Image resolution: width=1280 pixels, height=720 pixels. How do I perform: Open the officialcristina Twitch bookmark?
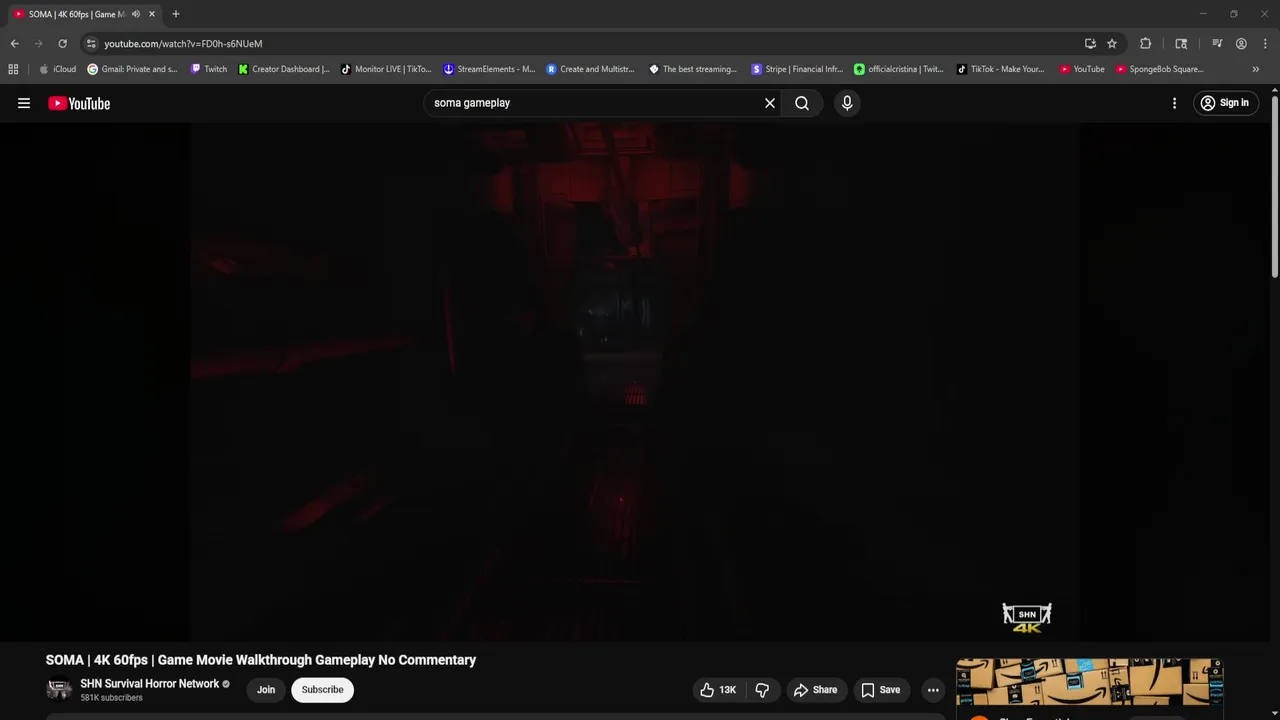(x=899, y=69)
